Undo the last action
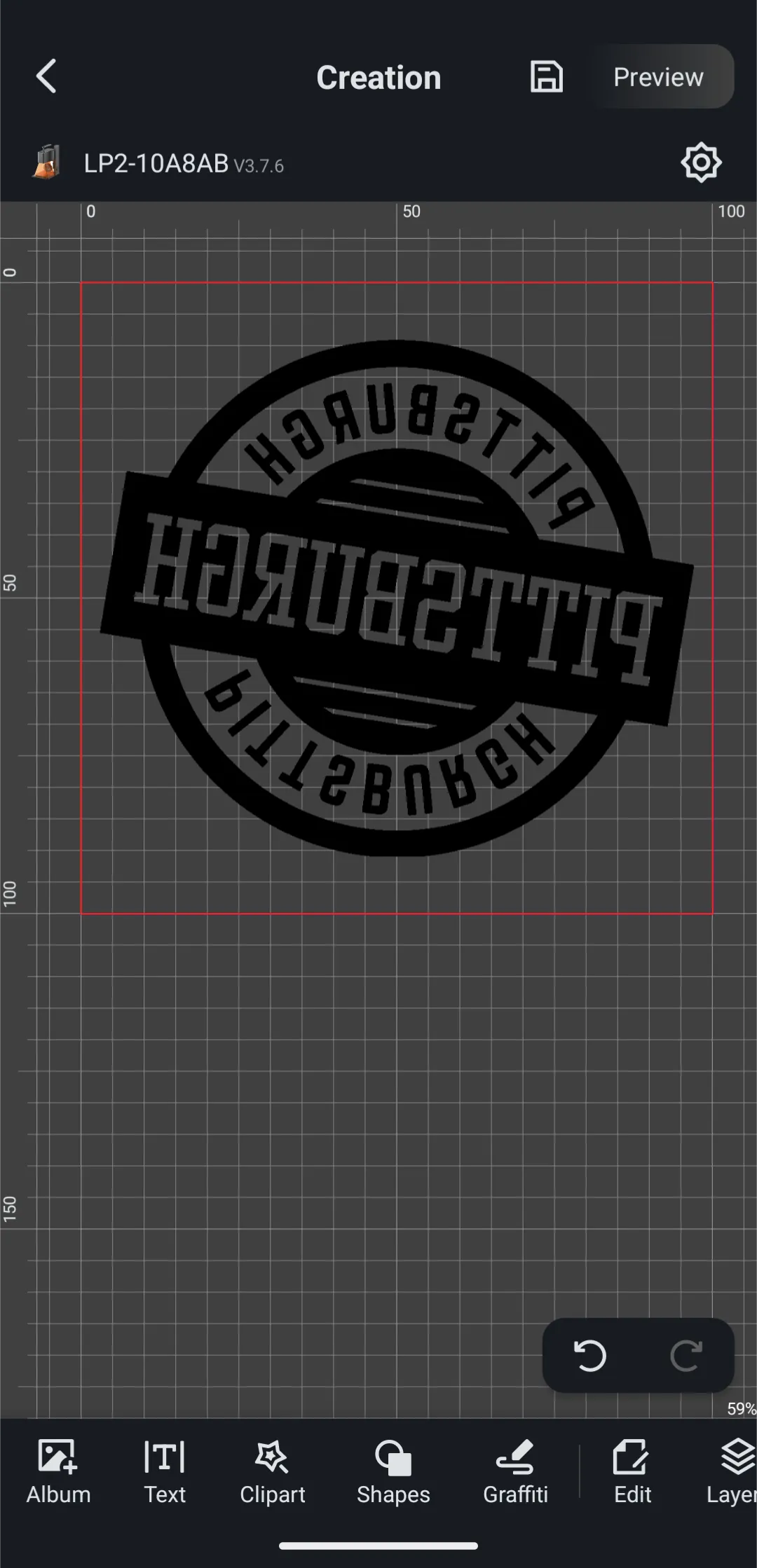 [589, 1355]
